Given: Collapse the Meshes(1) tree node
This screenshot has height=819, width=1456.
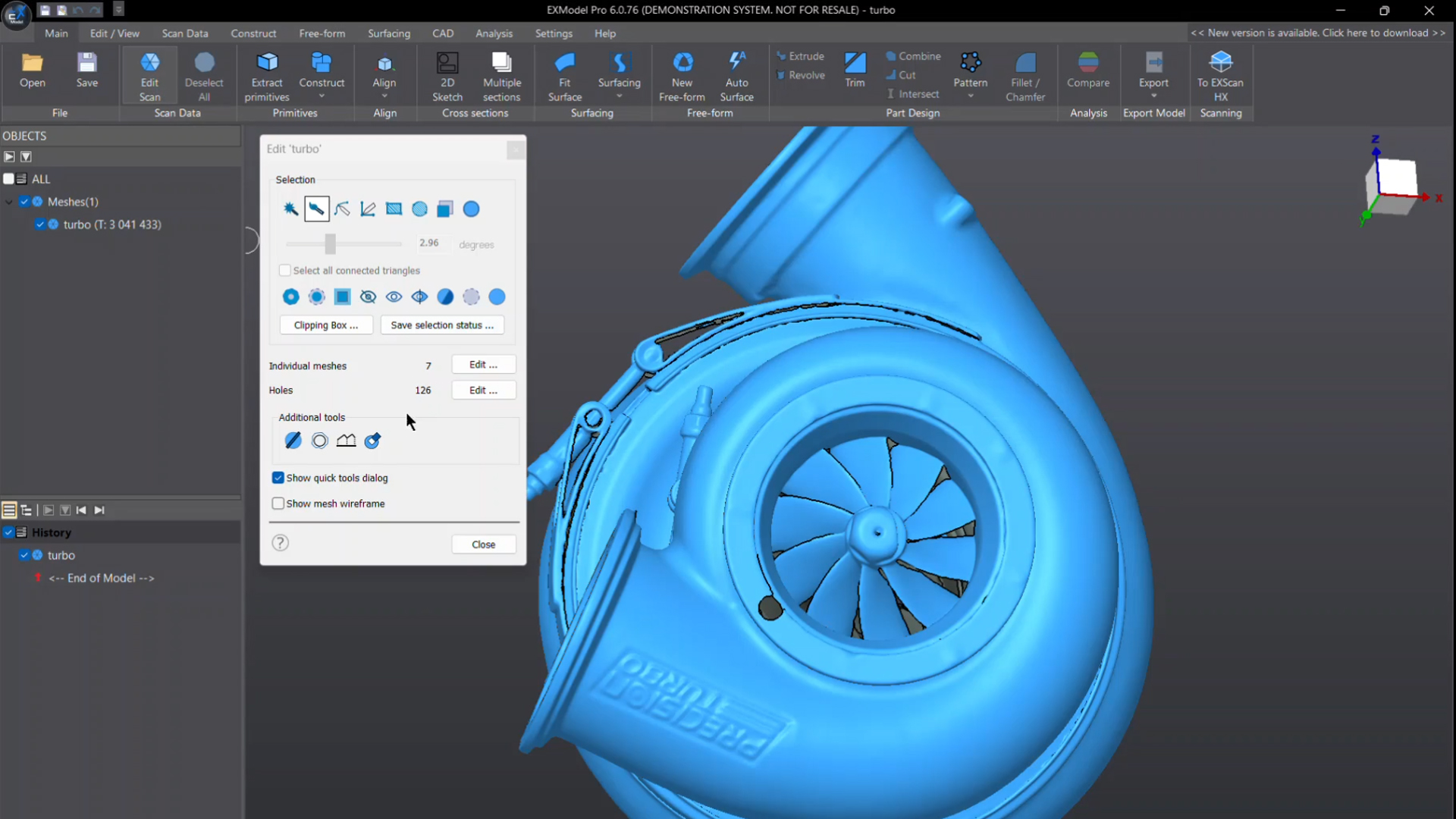Looking at the screenshot, I should (x=9, y=202).
